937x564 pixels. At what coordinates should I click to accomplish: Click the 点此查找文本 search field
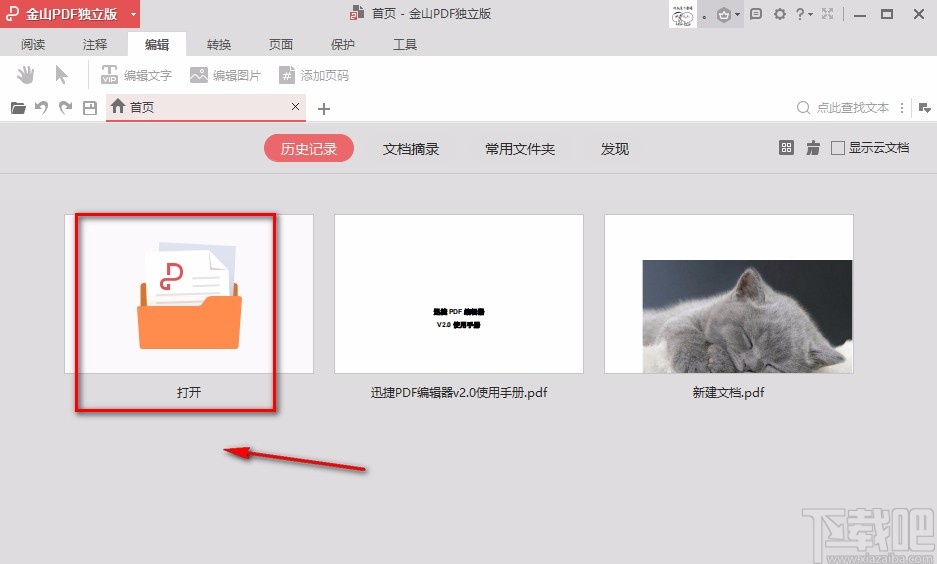click(853, 108)
